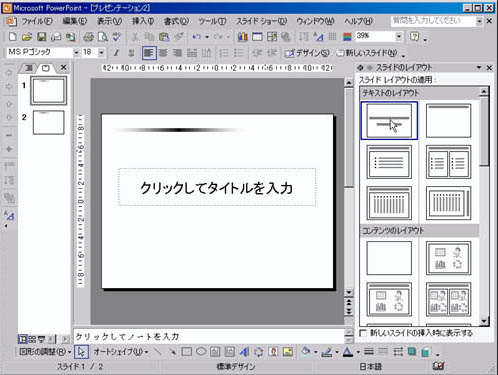Click title placeholder クリックしてタイトルを入力

coord(217,187)
